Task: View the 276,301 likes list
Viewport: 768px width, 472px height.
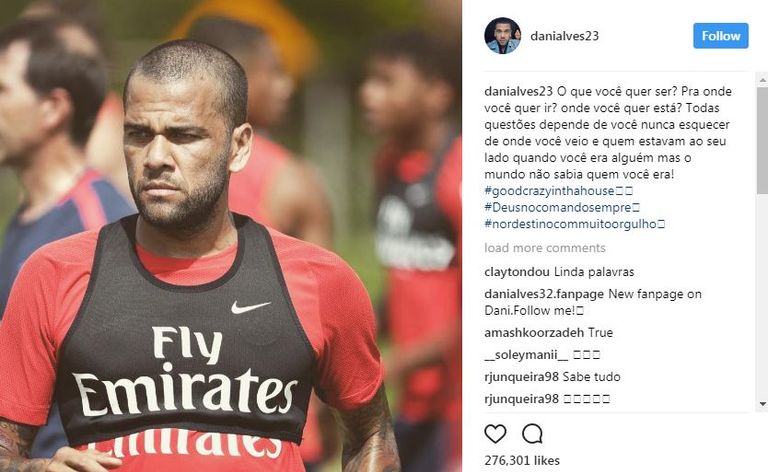Action: coord(522,460)
